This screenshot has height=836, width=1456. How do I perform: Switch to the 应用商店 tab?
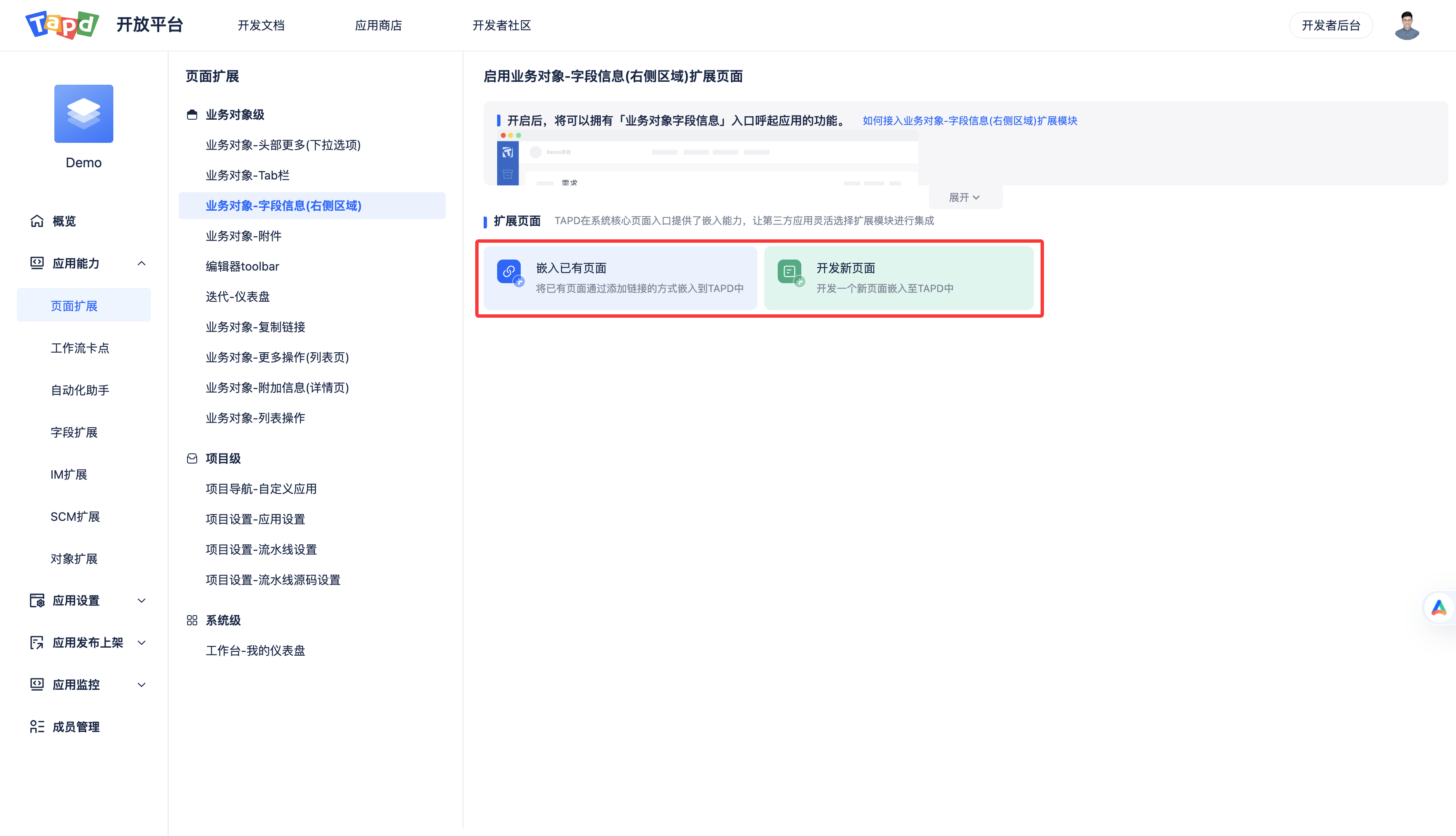(x=378, y=25)
